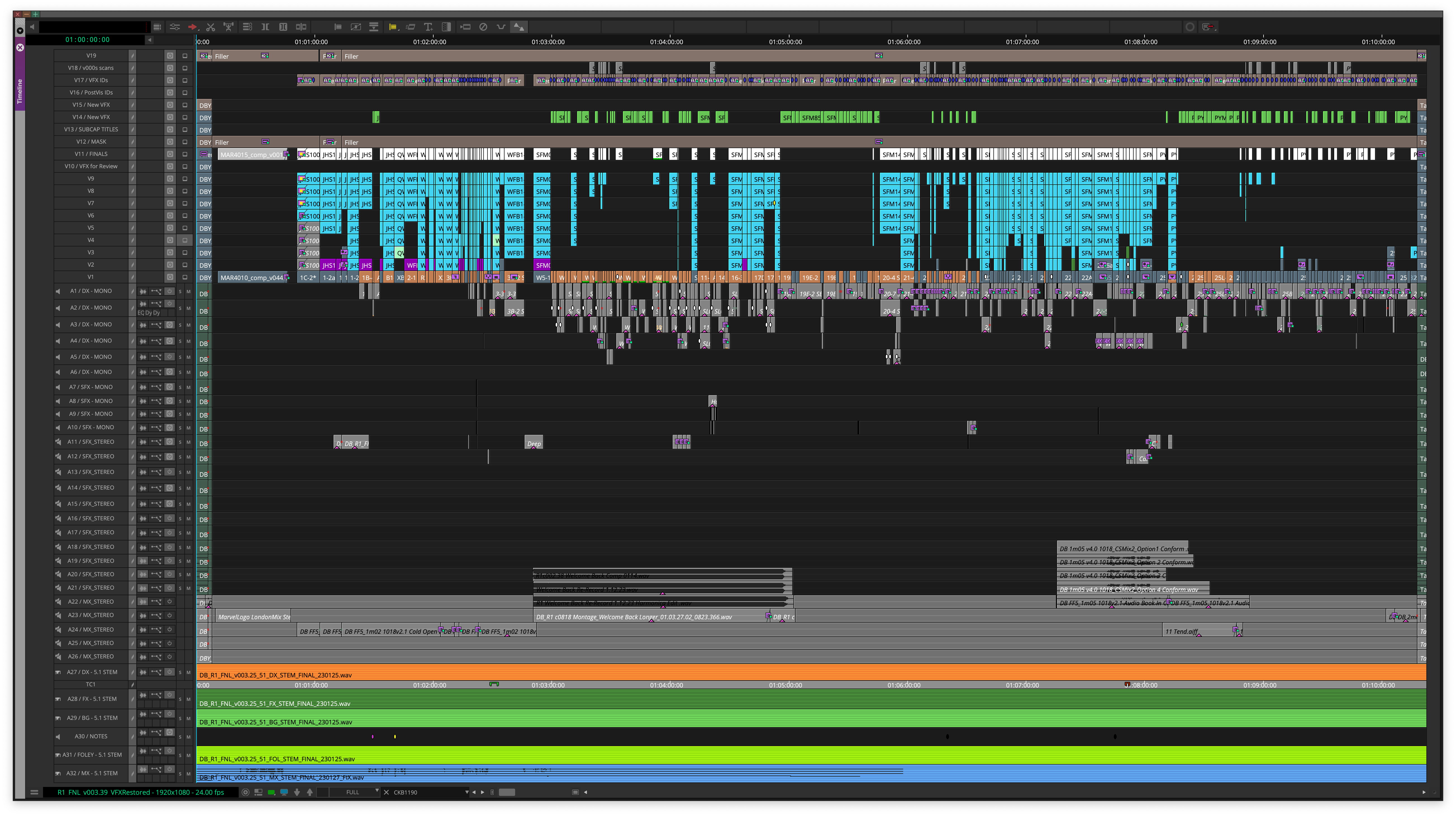Expand track A32 / MX - 5.1 STEM
The image size is (1456, 816).
tap(58, 774)
